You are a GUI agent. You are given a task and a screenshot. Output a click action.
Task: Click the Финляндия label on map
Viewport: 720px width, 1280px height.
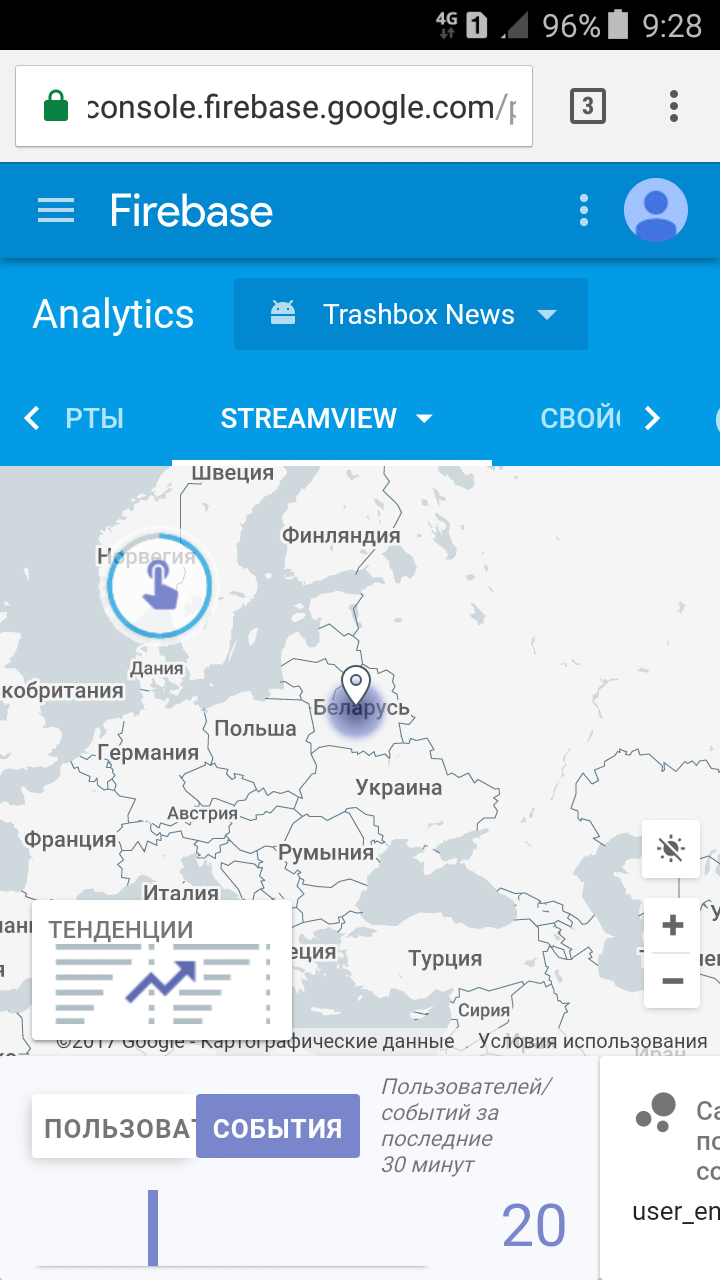[x=341, y=535]
